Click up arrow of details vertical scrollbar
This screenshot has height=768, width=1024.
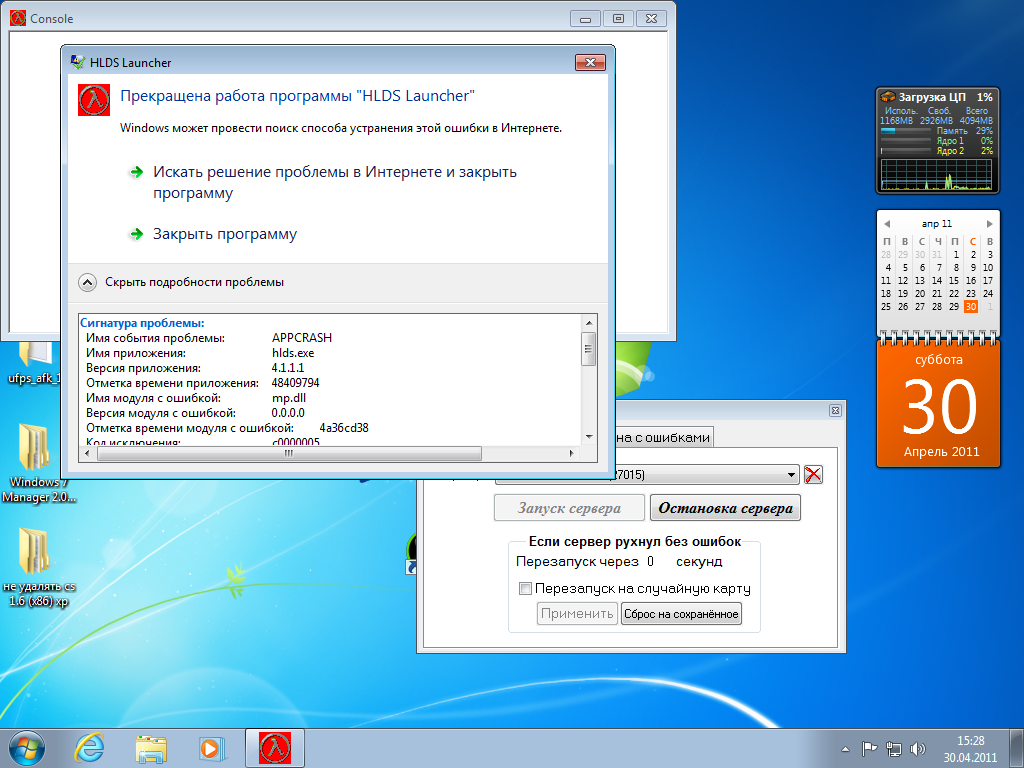(x=588, y=323)
